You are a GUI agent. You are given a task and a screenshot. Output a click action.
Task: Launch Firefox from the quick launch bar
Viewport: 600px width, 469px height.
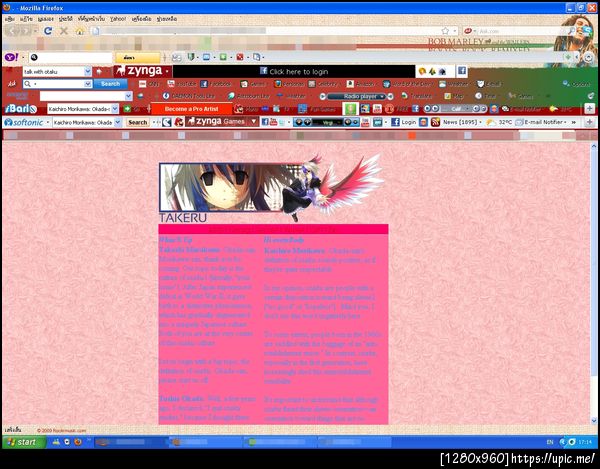(x=78, y=442)
